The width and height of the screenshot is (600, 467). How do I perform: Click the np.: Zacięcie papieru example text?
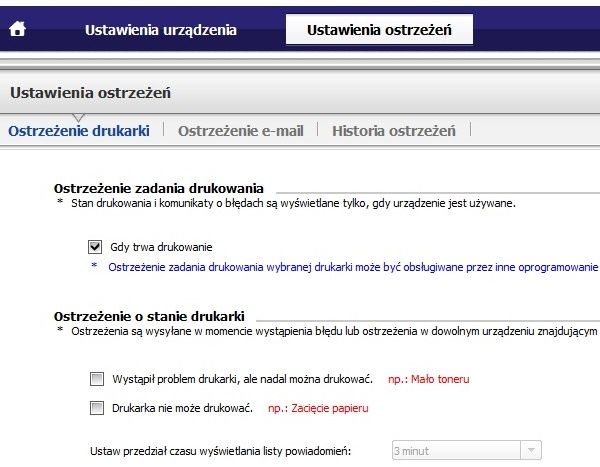[318, 408]
